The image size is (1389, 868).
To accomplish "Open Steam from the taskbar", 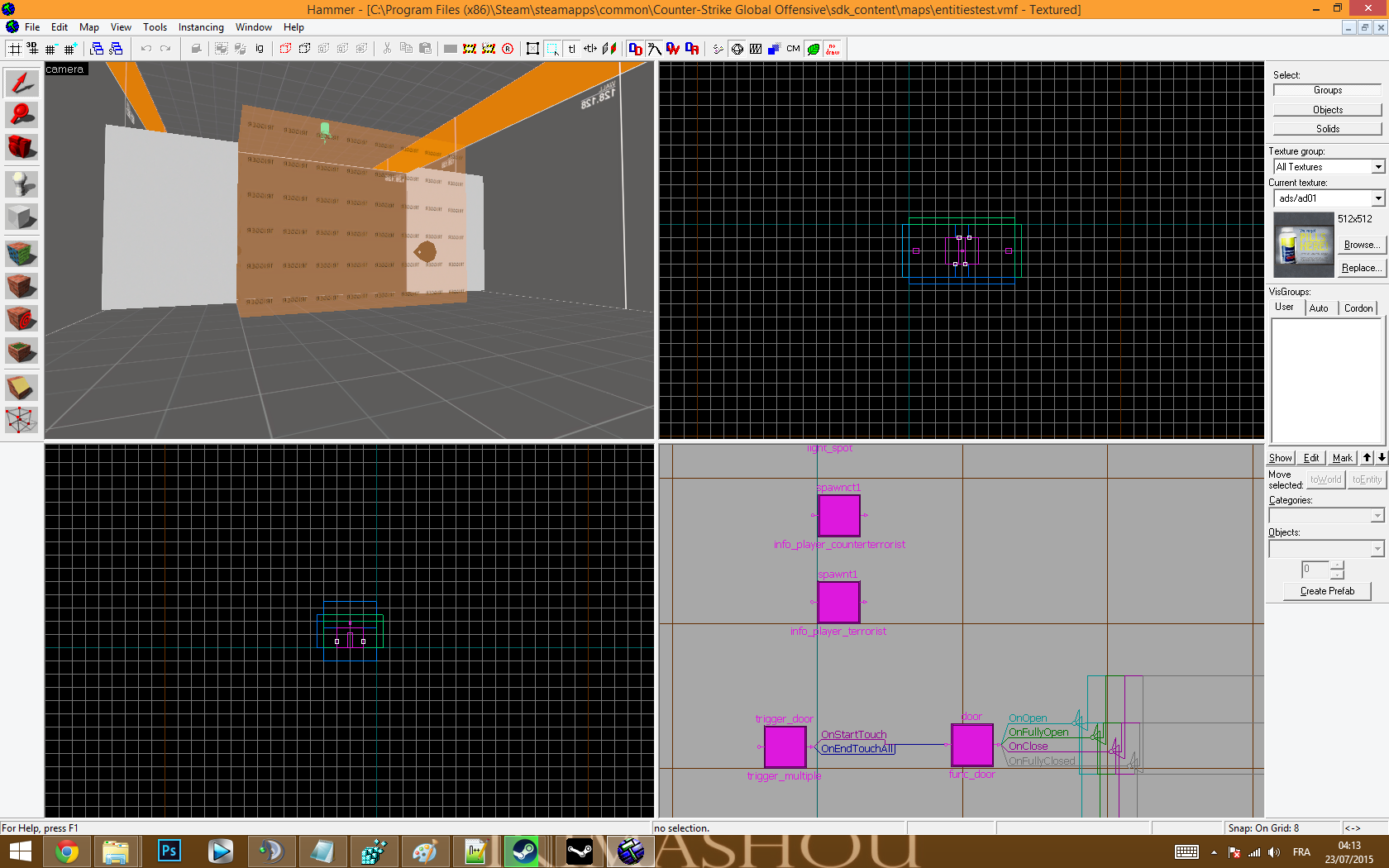I will click(523, 851).
